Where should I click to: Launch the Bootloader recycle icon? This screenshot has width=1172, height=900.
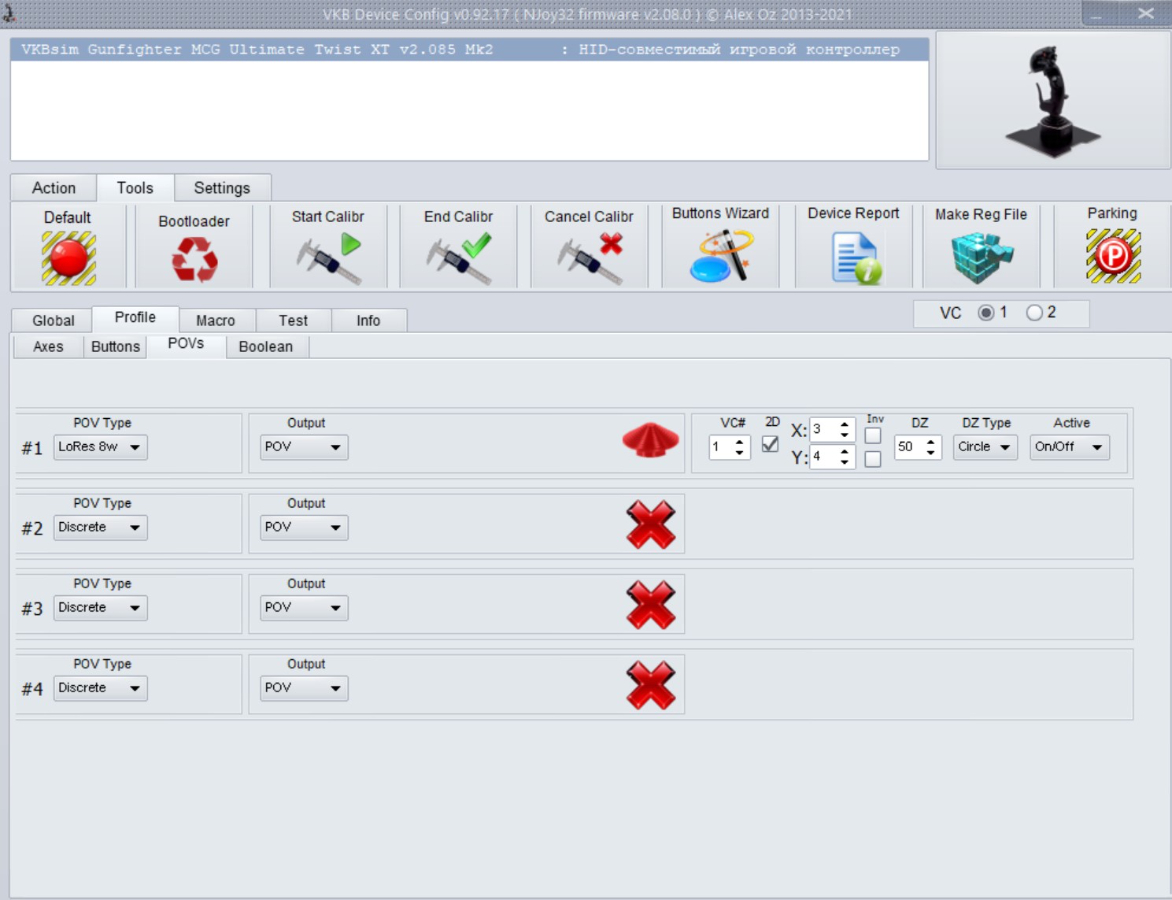[x=194, y=259]
